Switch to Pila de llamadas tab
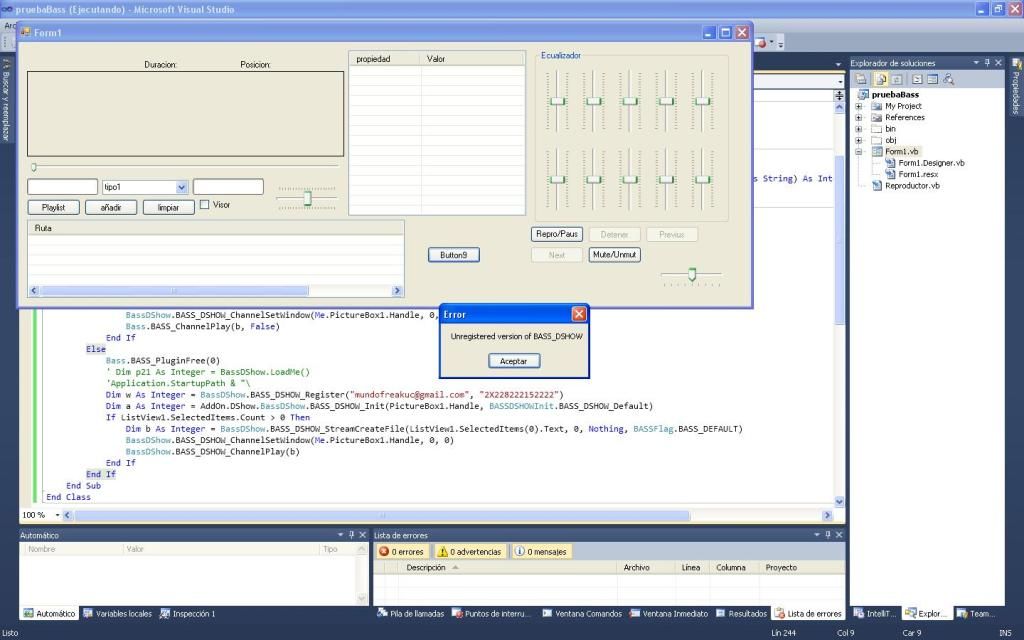1024x640 pixels. [x=411, y=614]
